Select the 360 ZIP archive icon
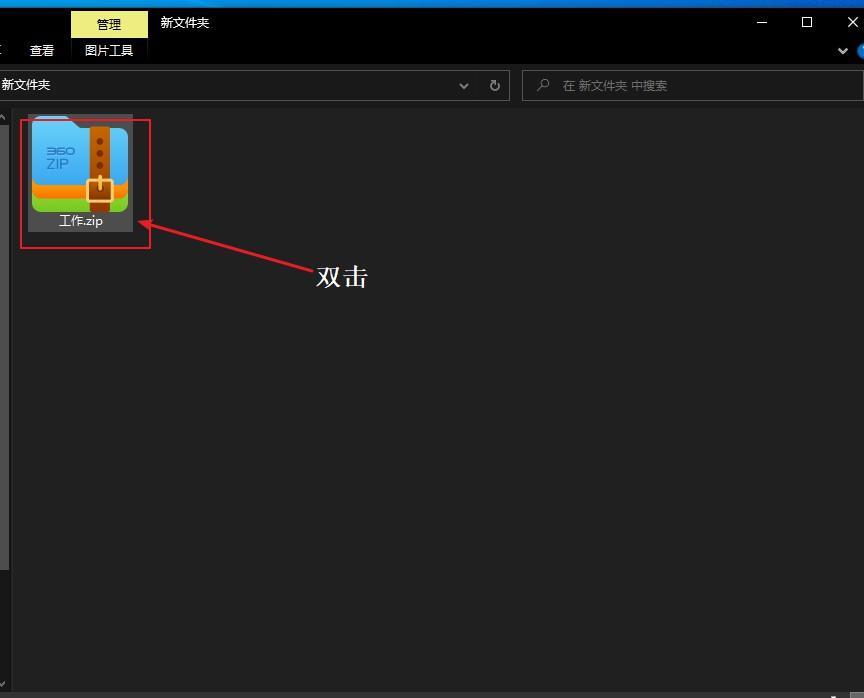864x698 pixels. click(80, 165)
